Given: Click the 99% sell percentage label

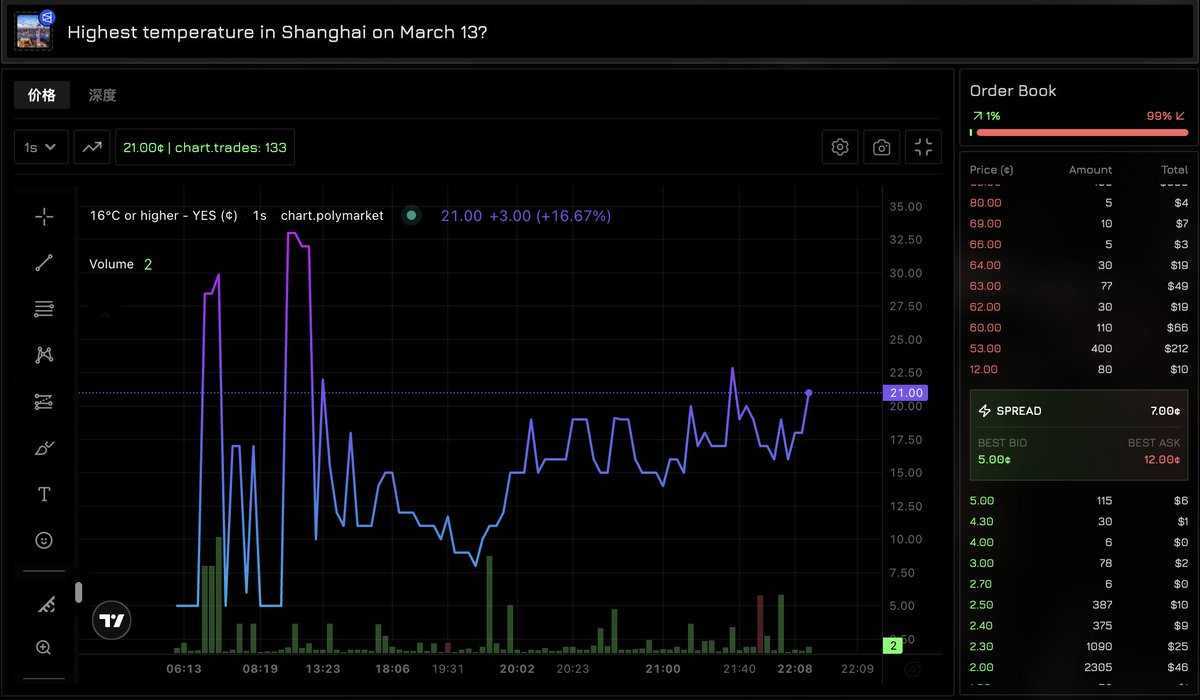Looking at the screenshot, I should (x=1160, y=116).
